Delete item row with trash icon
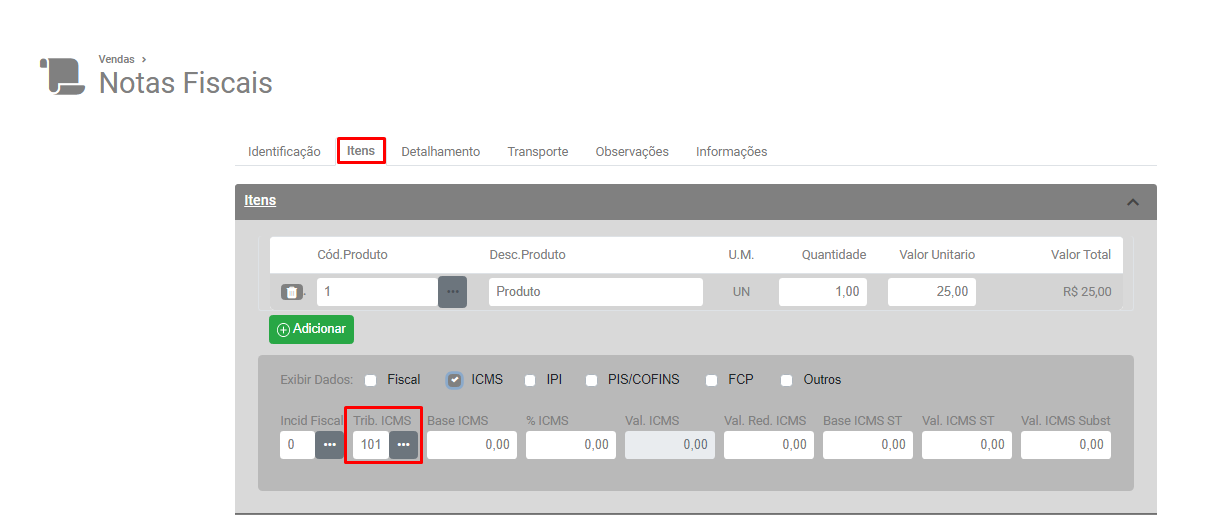 (x=291, y=292)
